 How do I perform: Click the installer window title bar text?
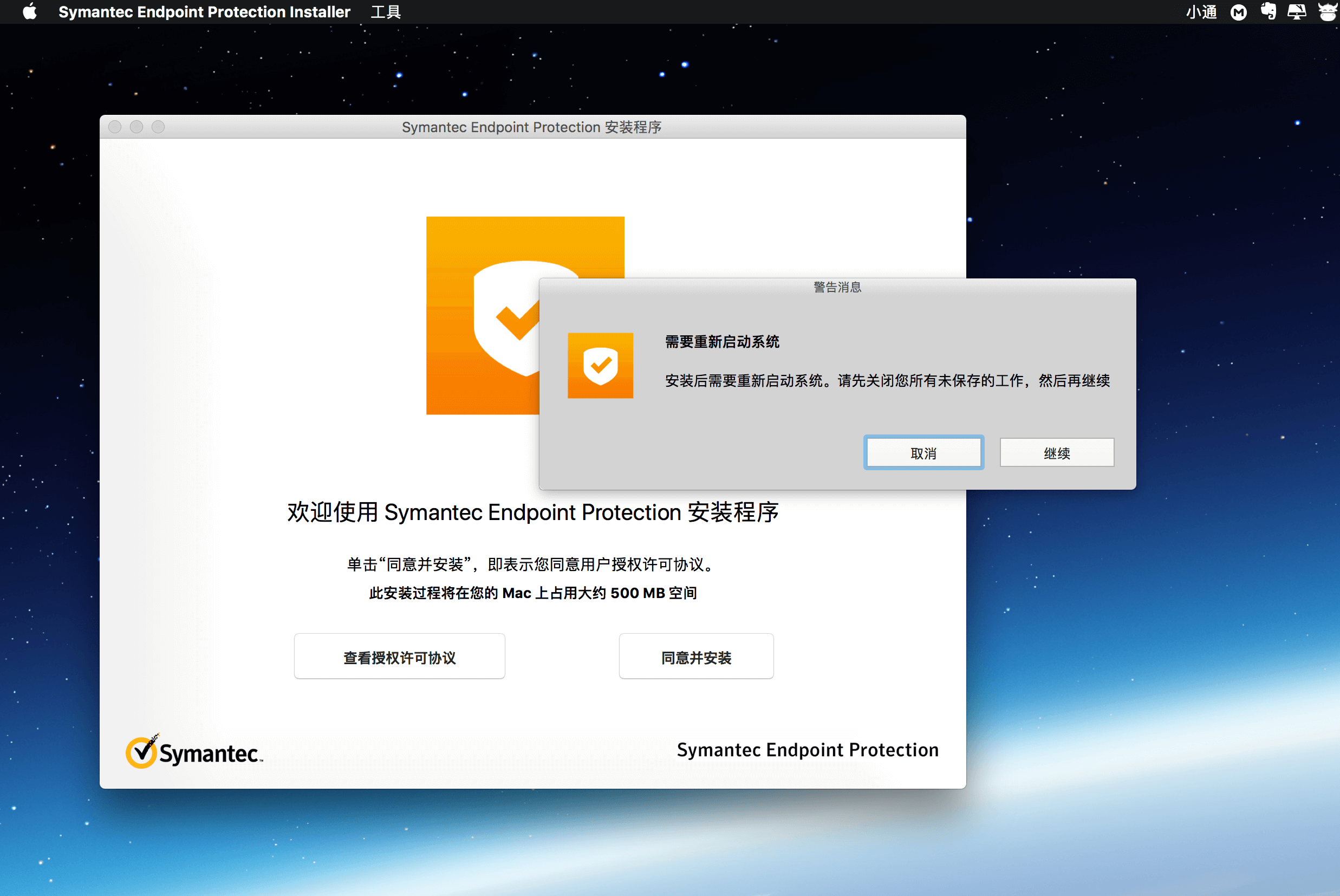(532, 127)
